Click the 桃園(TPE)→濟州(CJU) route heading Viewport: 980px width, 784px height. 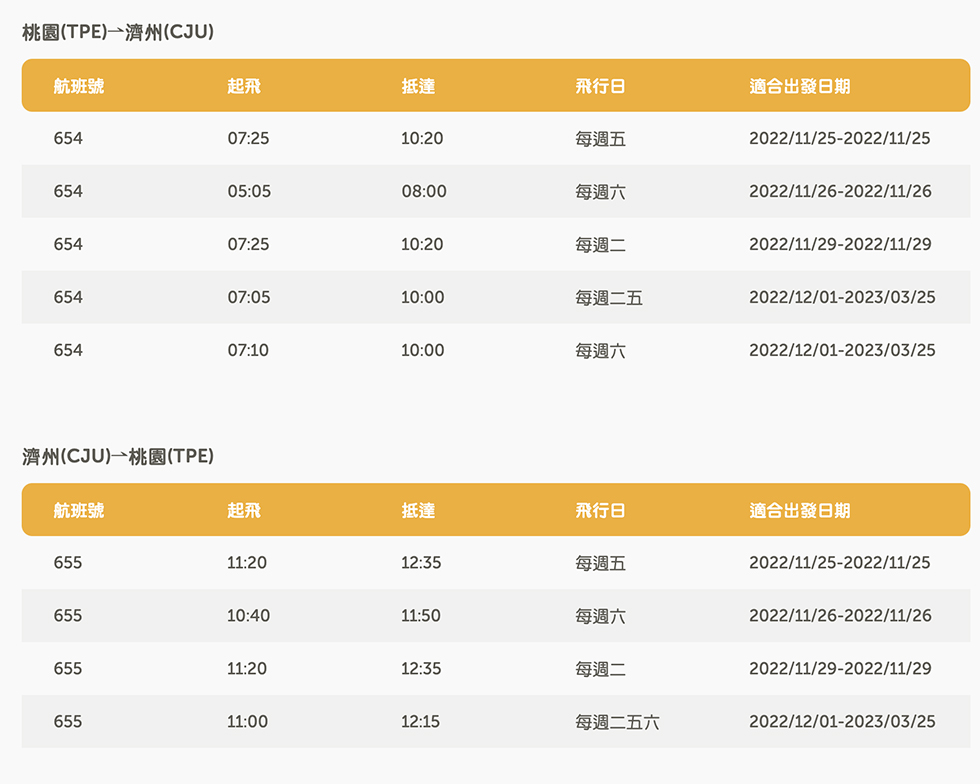(118, 32)
